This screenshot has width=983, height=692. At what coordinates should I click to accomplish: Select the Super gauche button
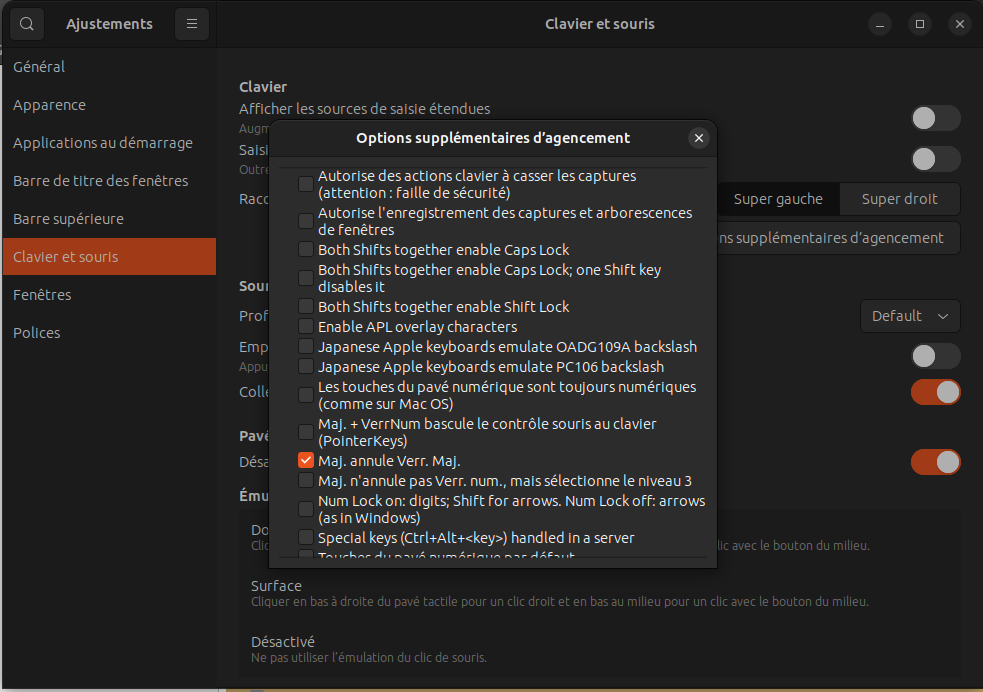coord(778,199)
